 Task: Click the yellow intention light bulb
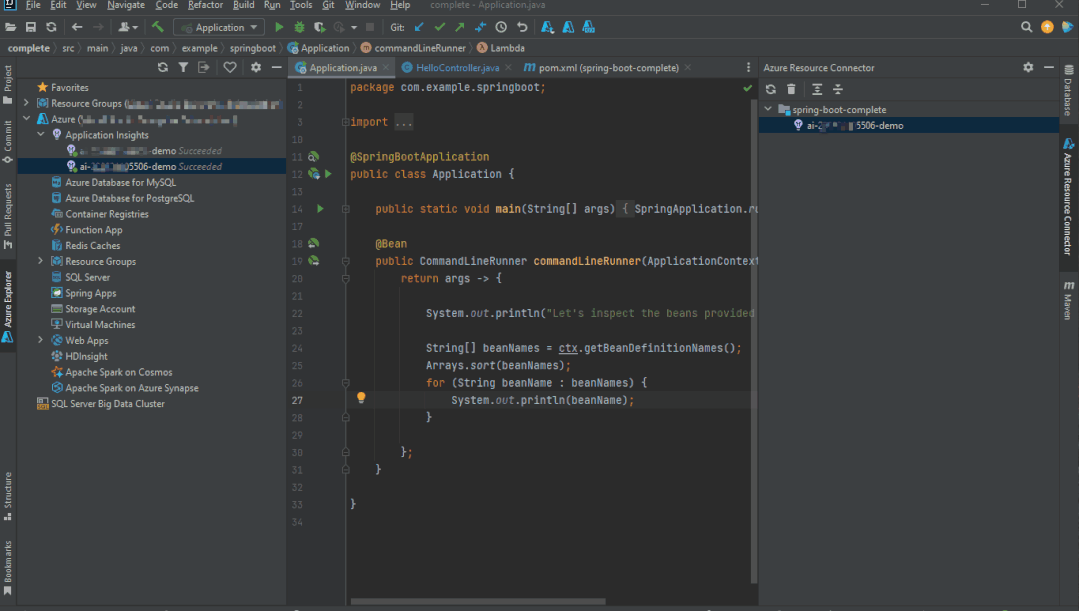[x=361, y=398]
